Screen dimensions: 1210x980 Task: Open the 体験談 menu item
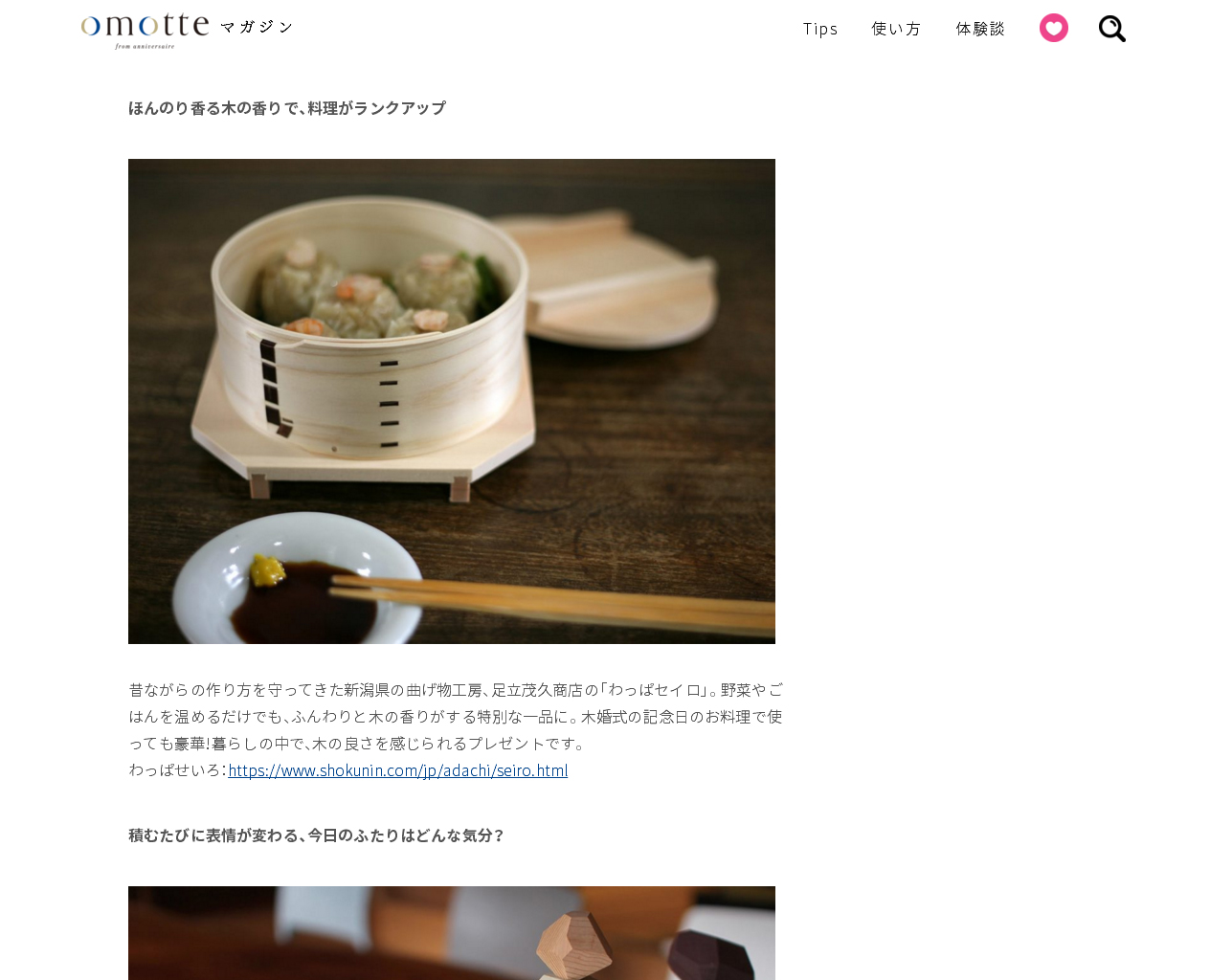(980, 29)
